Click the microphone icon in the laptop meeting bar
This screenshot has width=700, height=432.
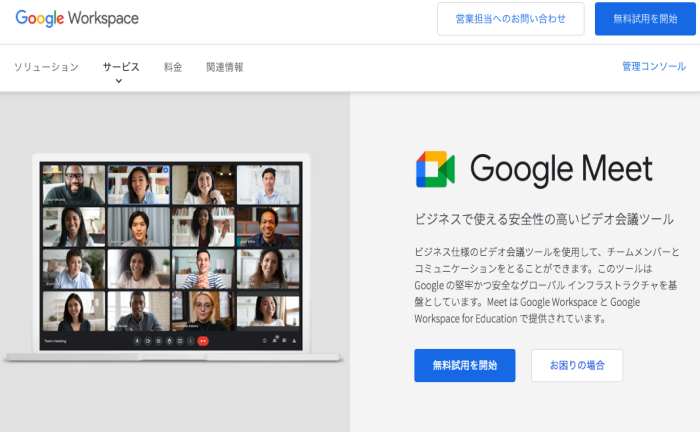(137, 341)
